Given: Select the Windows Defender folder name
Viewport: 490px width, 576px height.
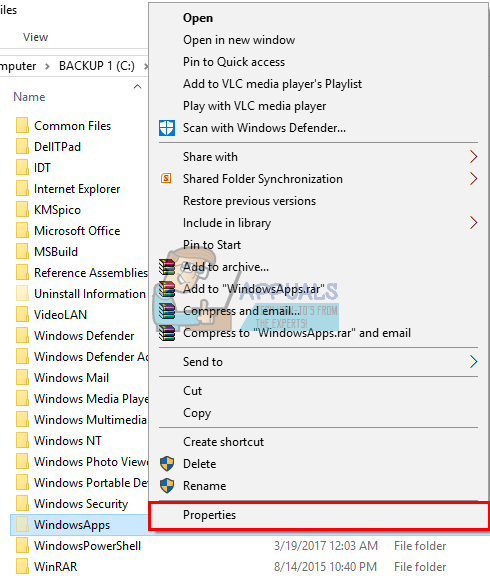Looking at the screenshot, I should pos(84,335).
